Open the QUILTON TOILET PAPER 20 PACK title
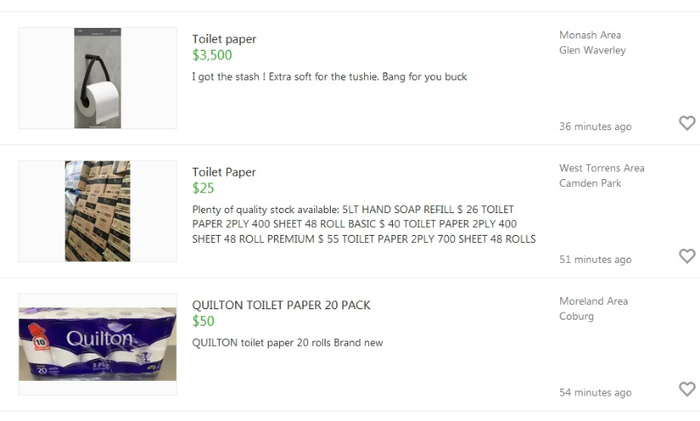 (x=281, y=305)
